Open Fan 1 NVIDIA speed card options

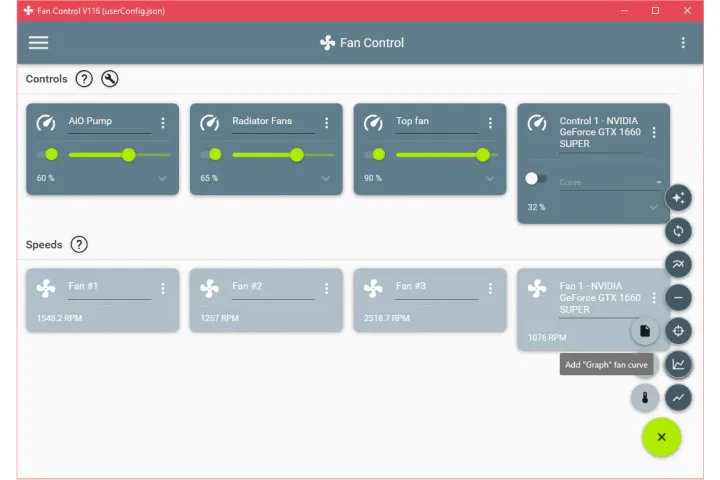tap(654, 298)
